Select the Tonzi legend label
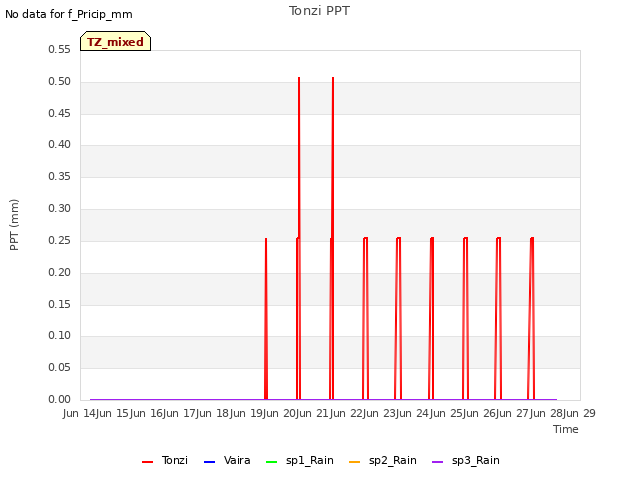The image size is (640, 480). point(175,460)
